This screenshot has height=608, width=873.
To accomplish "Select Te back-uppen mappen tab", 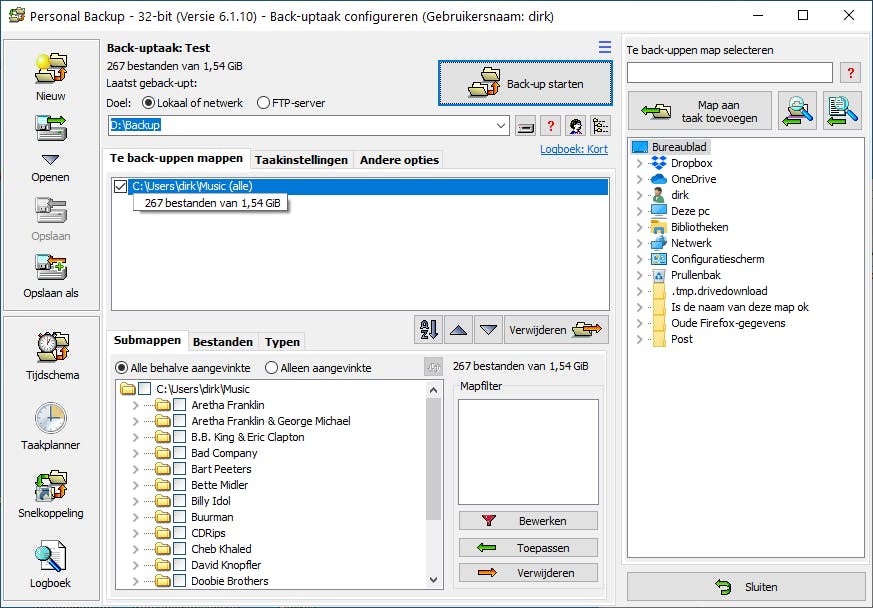I will pyautogui.click(x=176, y=158).
